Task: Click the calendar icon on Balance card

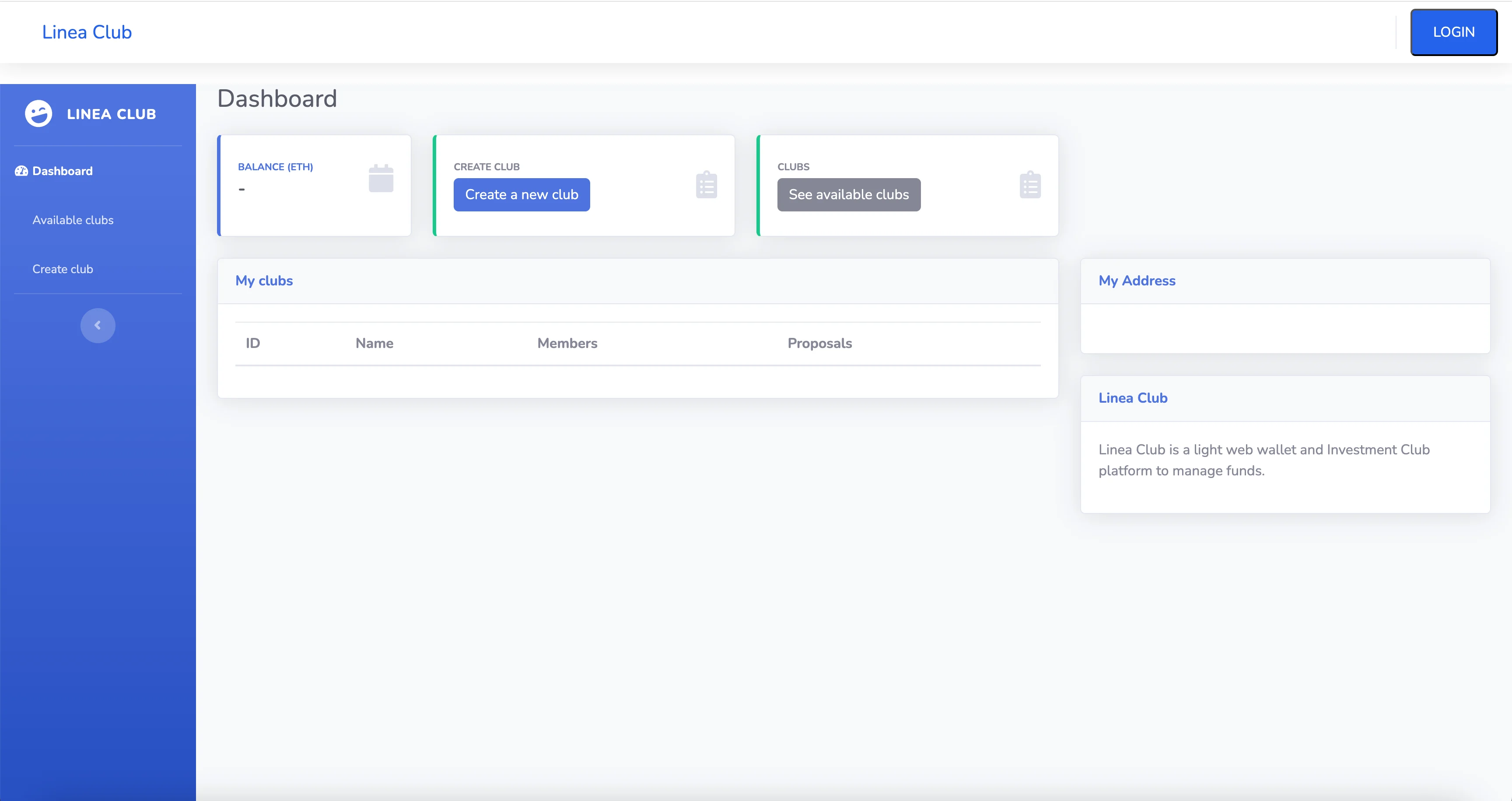Action: pos(381,179)
